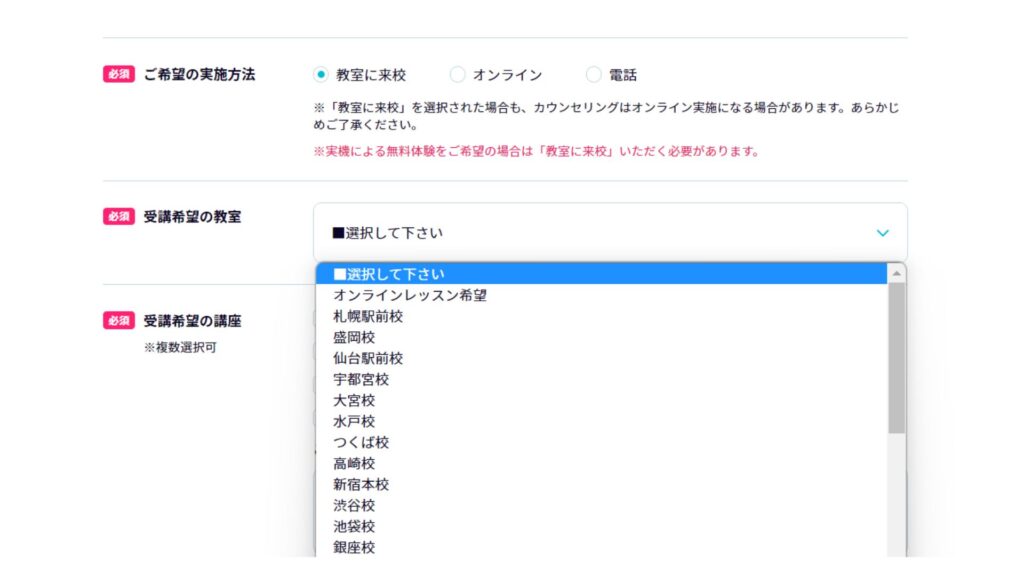Select 渋谷校 from dropdown
The image size is (1024, 576).
tap(601, 505)
